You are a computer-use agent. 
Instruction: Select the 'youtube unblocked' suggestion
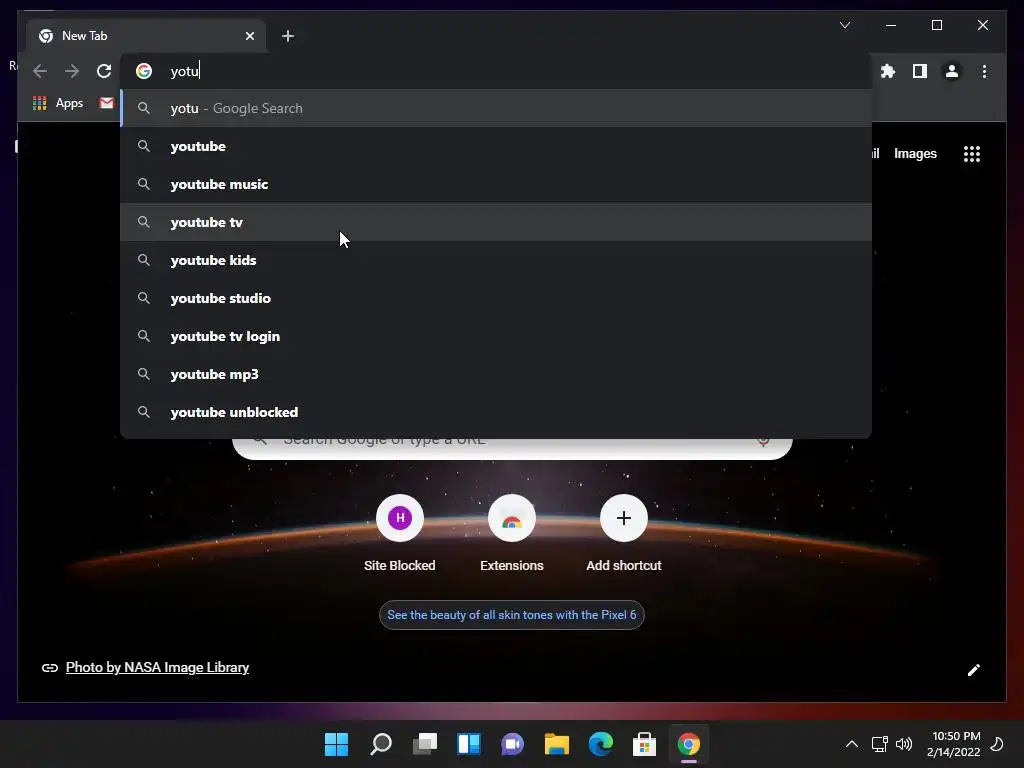496,412
